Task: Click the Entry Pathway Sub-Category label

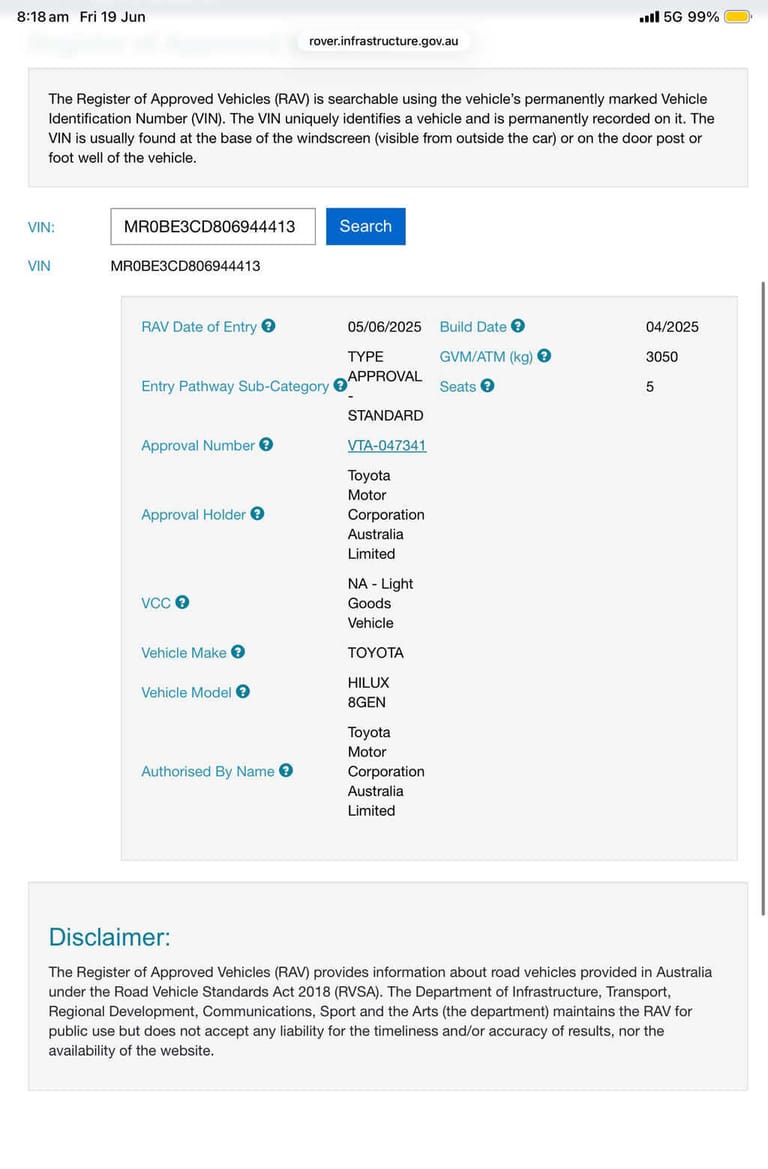Action: coord(235,386)
